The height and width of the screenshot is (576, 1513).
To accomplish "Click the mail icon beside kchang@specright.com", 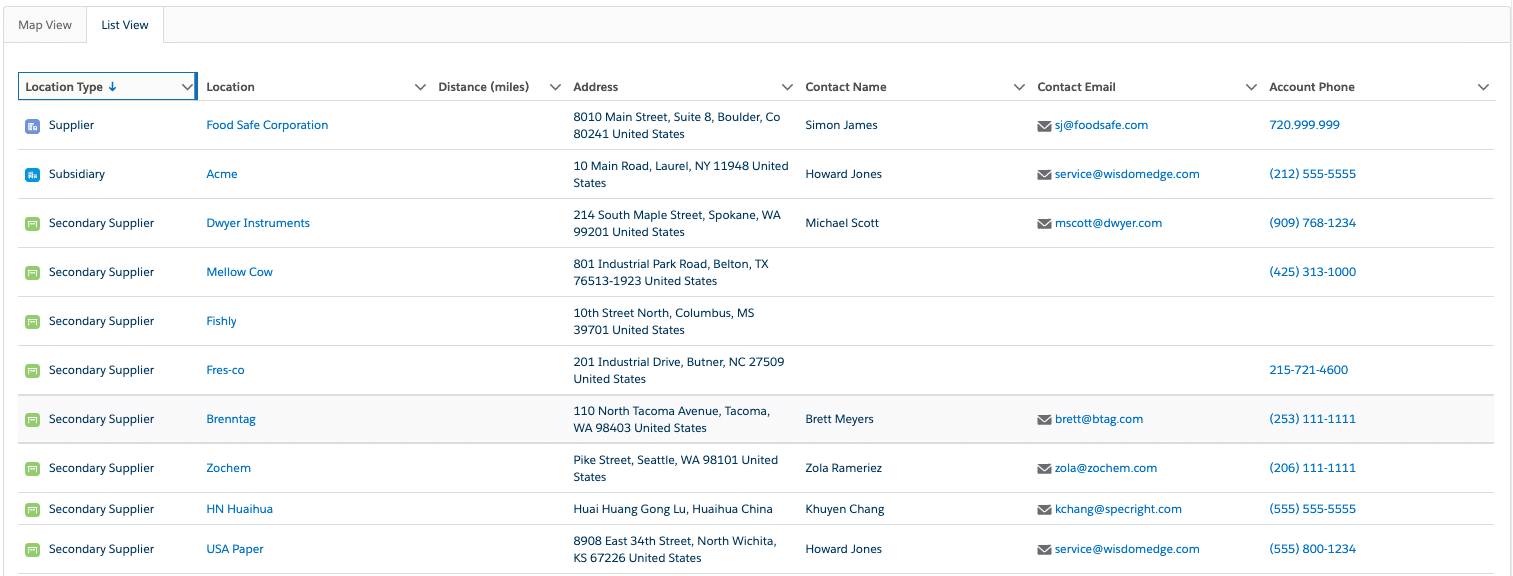I will pos(1045,510).
